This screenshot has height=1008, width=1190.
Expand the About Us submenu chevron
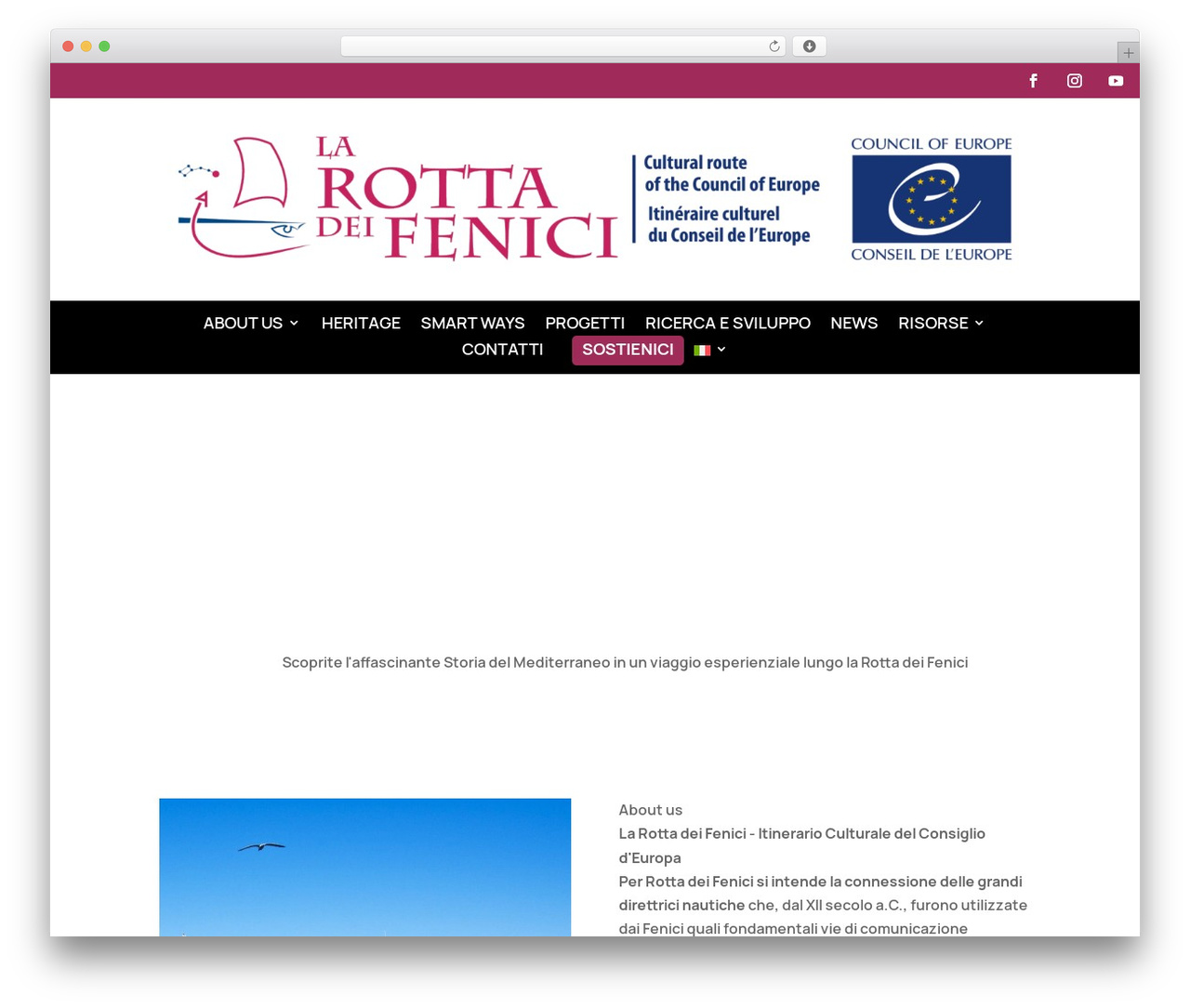click(x=294, y=324)
